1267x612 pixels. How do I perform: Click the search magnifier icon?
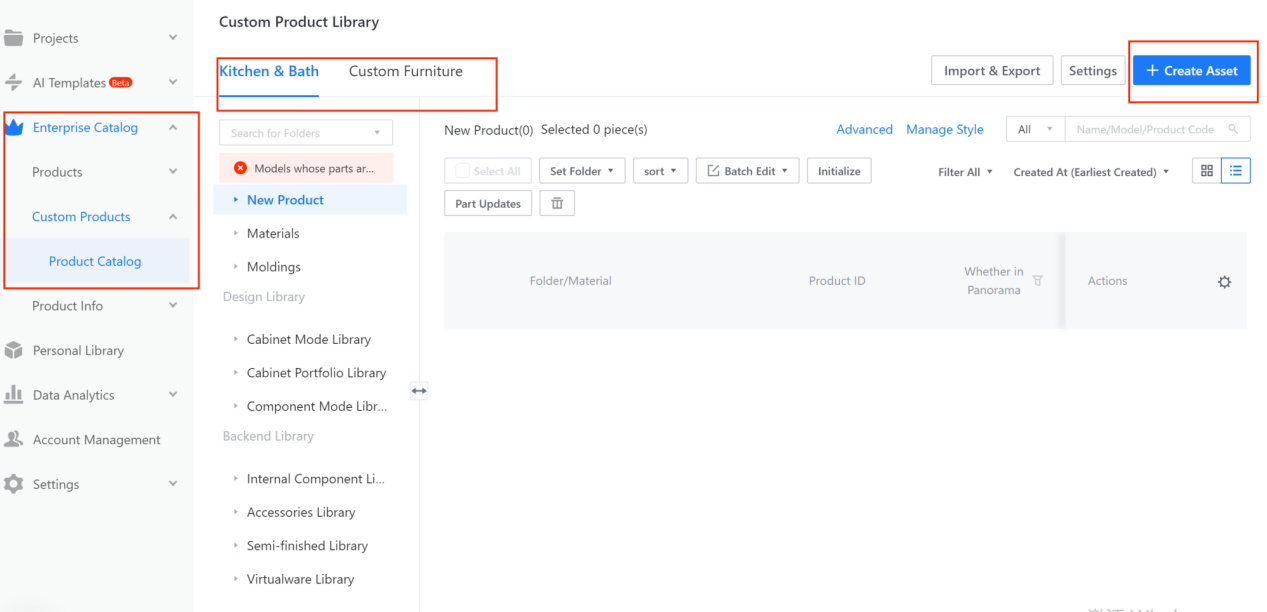pos(1234,129)
